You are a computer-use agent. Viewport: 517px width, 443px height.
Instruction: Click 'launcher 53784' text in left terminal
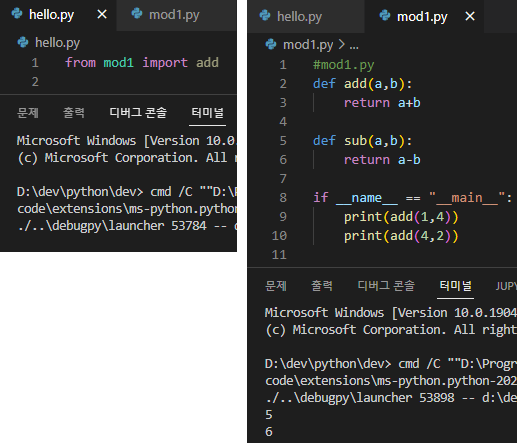157,226
